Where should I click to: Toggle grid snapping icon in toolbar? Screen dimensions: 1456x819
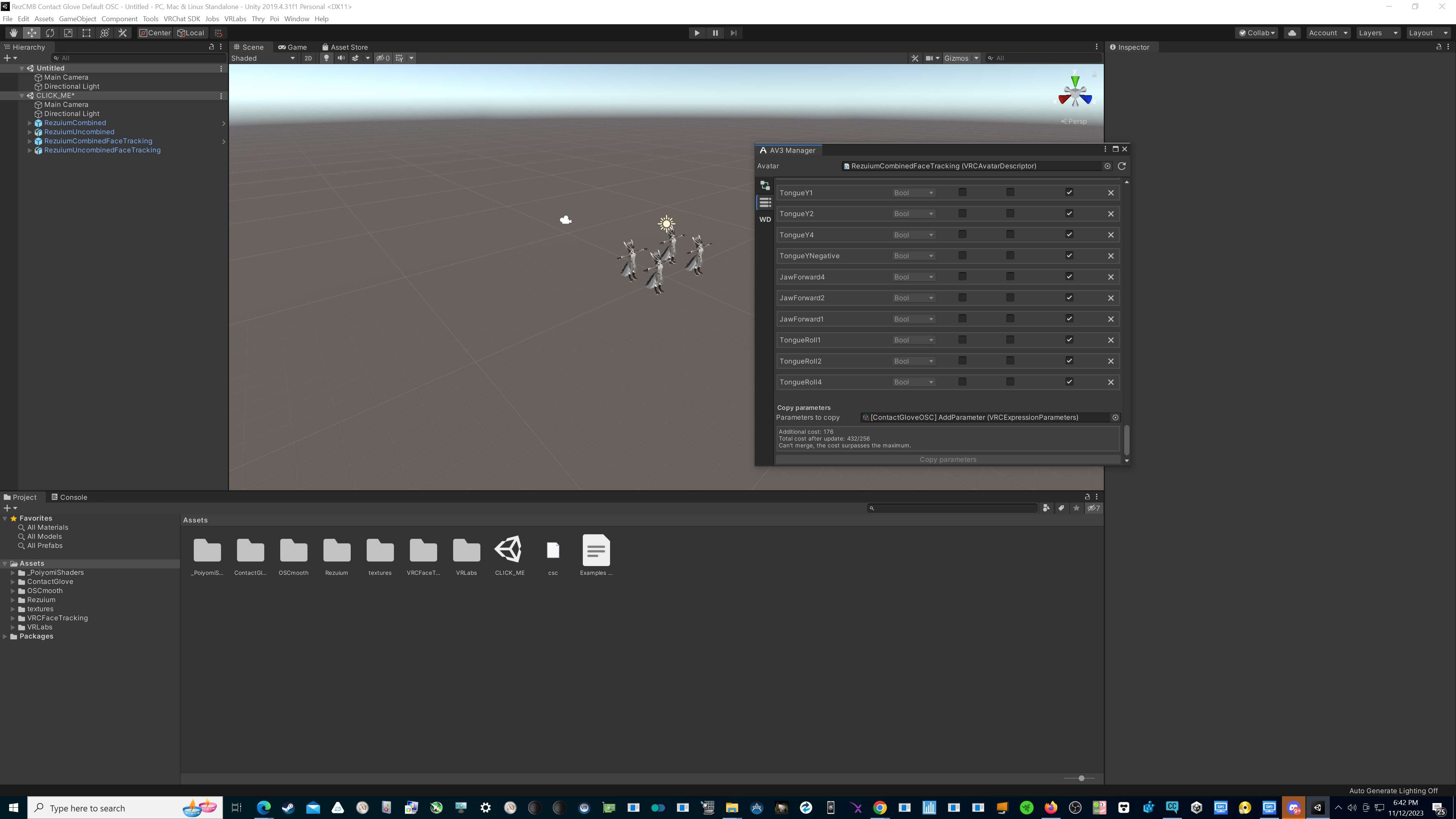click(x=218, y=33)
